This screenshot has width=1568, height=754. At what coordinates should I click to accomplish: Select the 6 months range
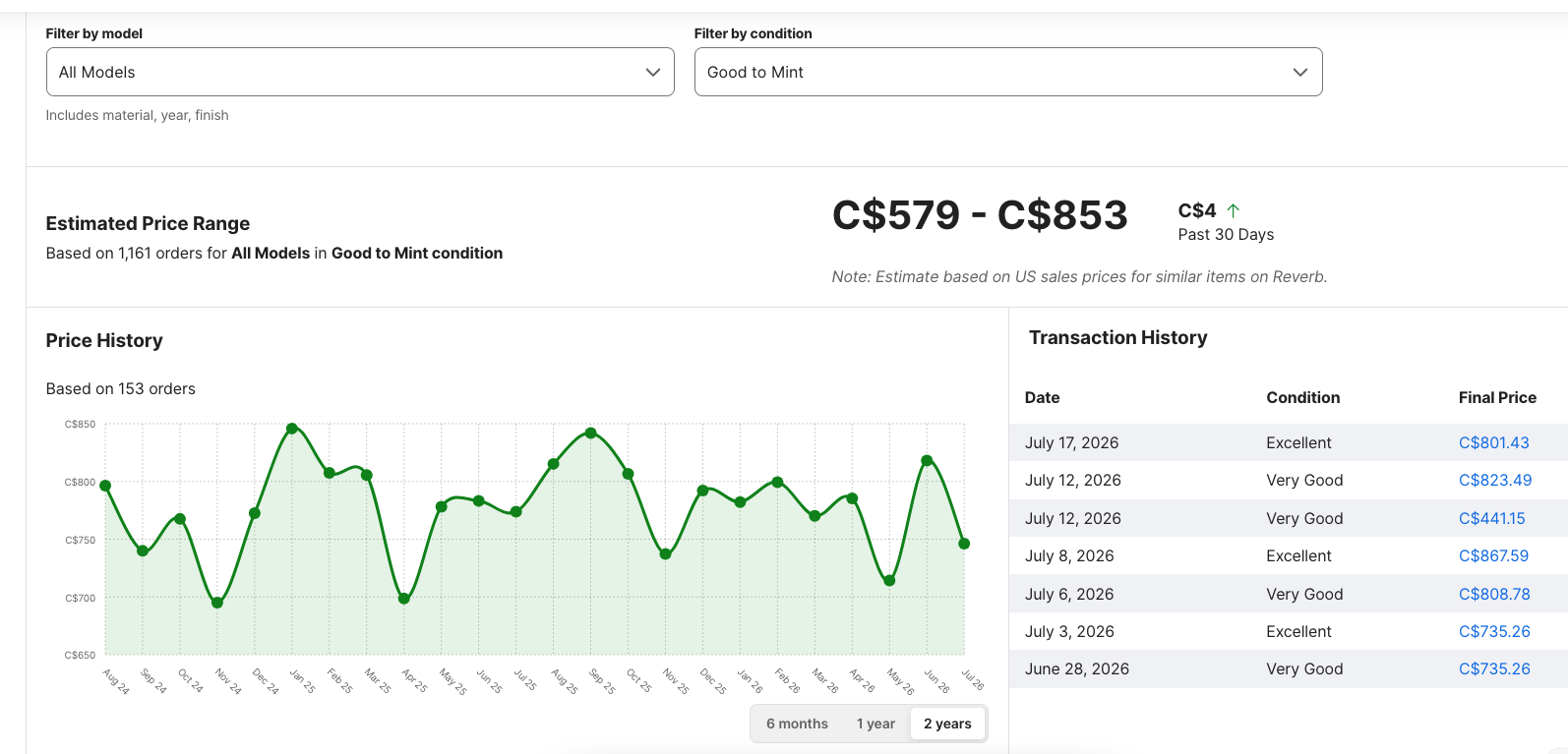pos(797,724)
